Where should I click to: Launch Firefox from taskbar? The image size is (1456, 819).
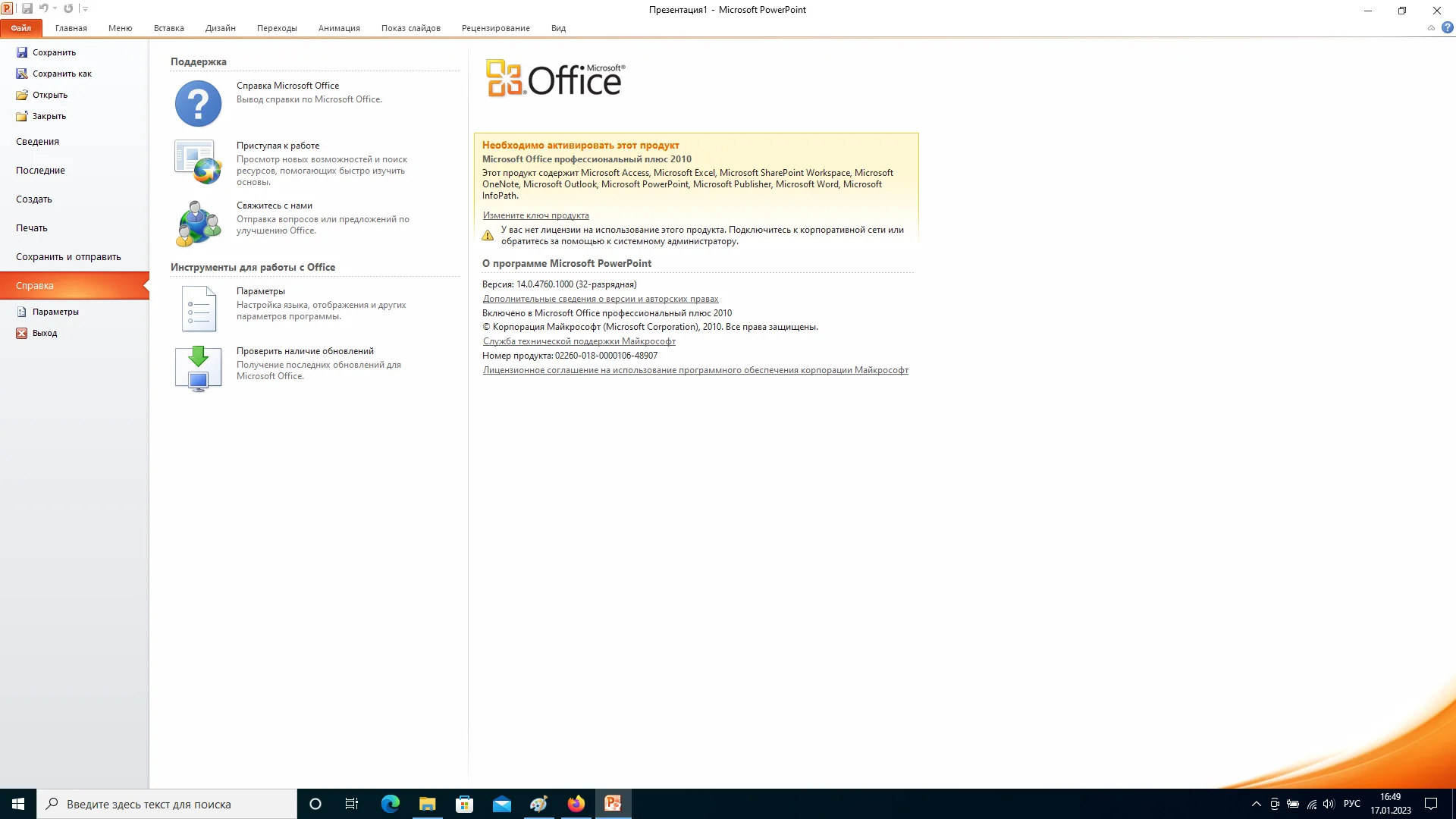point(576,804)
